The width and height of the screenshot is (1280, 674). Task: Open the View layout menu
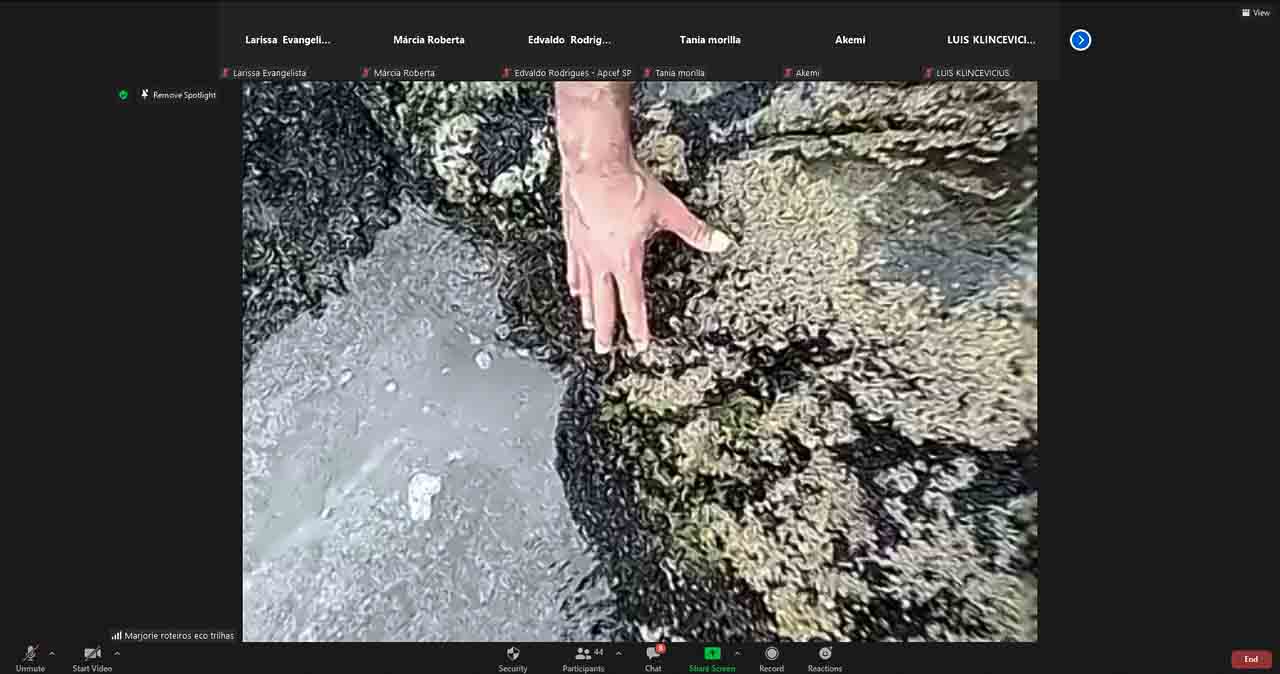[1256, 13]
